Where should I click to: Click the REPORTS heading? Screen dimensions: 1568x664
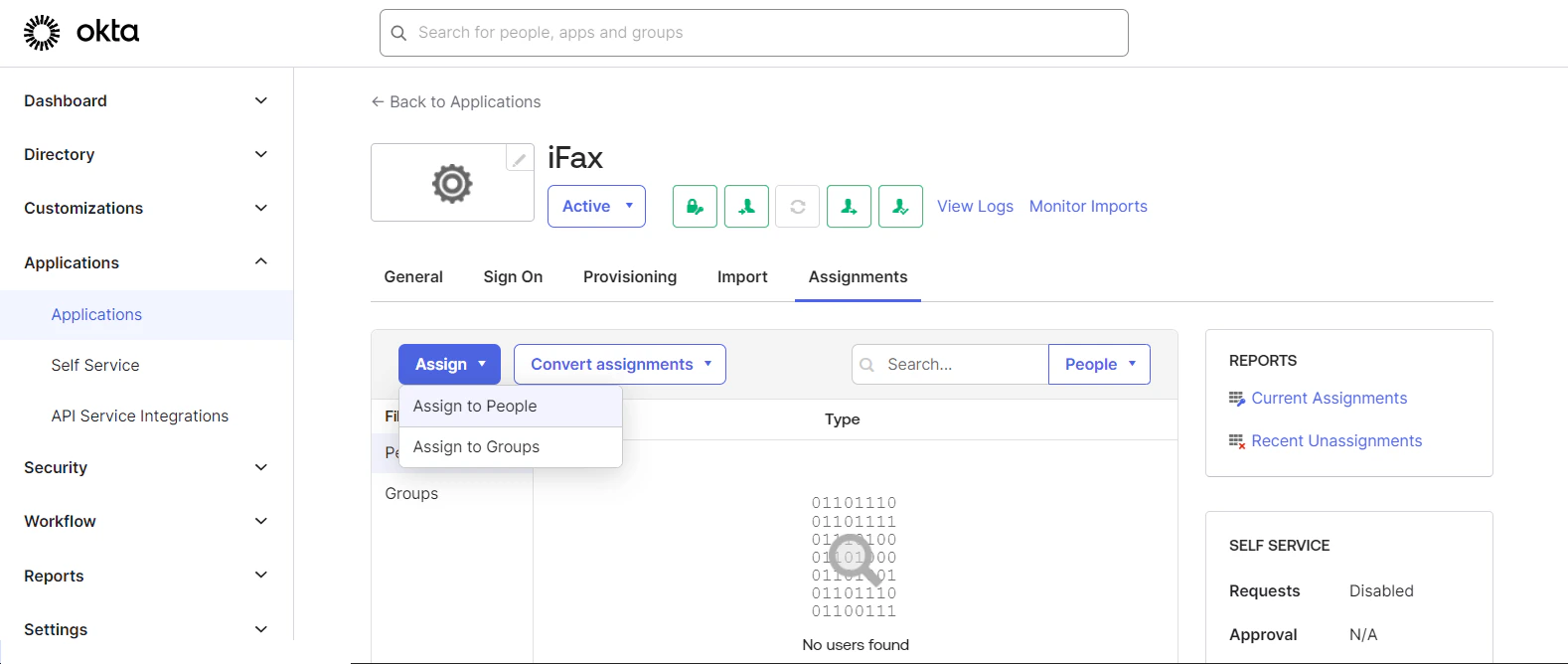coord(1263,361)
